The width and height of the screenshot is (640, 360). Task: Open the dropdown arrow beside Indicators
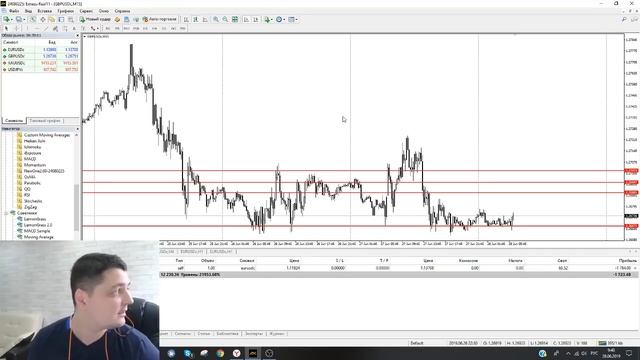click(272, 20)
